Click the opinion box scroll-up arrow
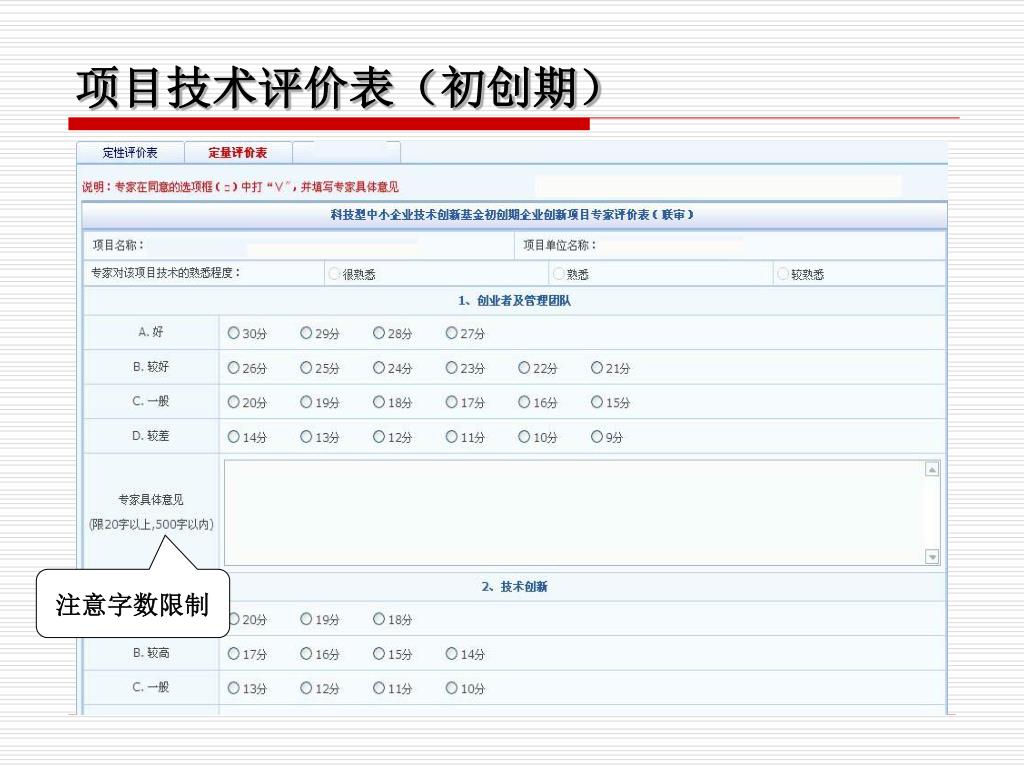 (x=932, y=470)
